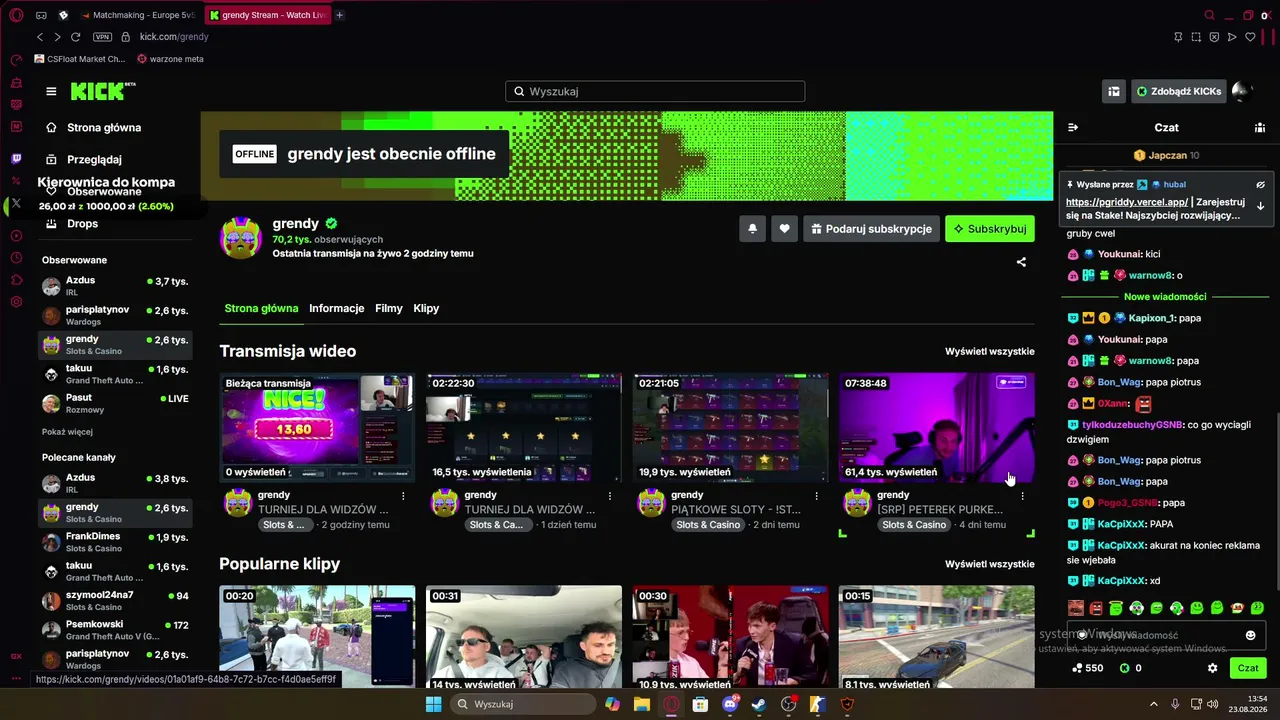Open Twitch in the Opera sidebar
Image resolution: width=1280 pixels, height=720 pixels.
tap(16, 158)
